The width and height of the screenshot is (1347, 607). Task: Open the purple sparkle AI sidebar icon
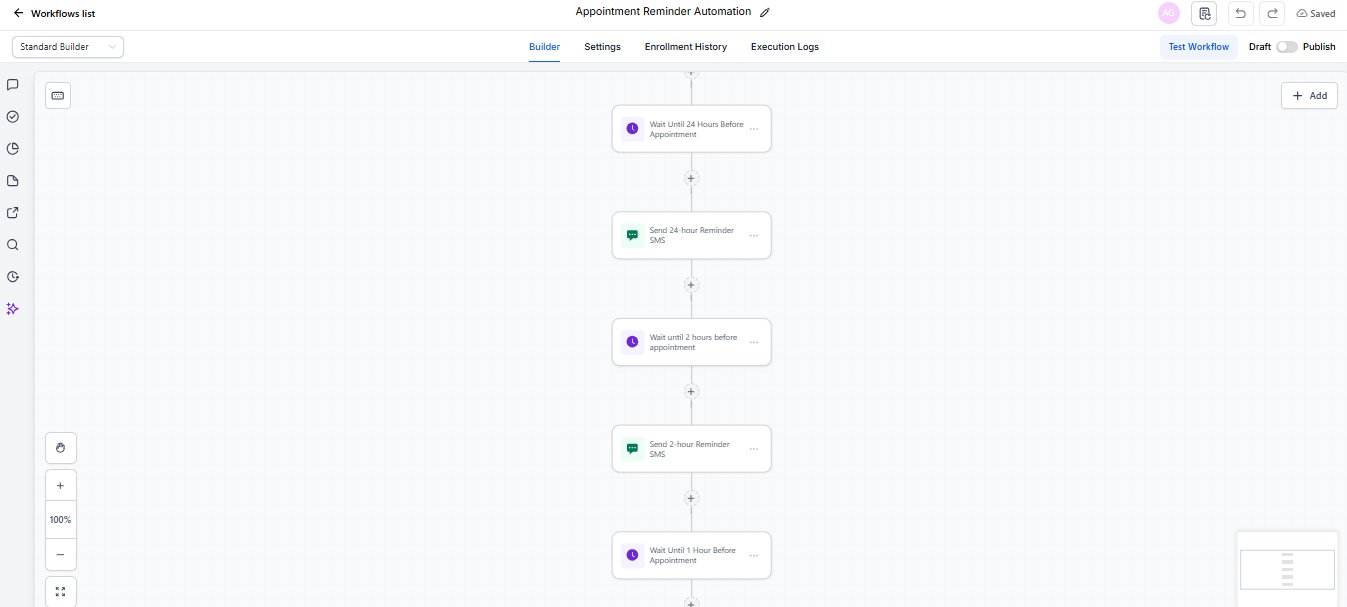13,309
